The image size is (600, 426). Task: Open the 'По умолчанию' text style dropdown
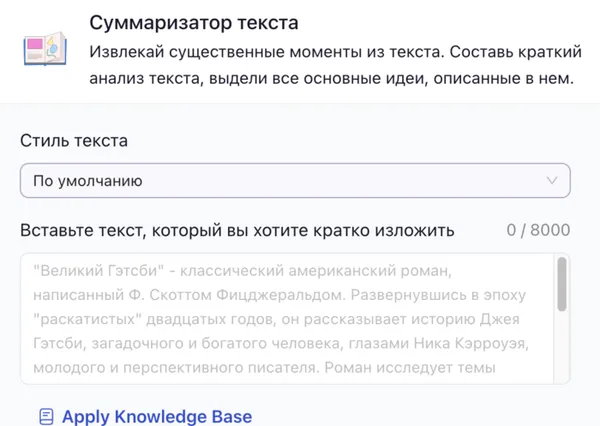(295, 181)
